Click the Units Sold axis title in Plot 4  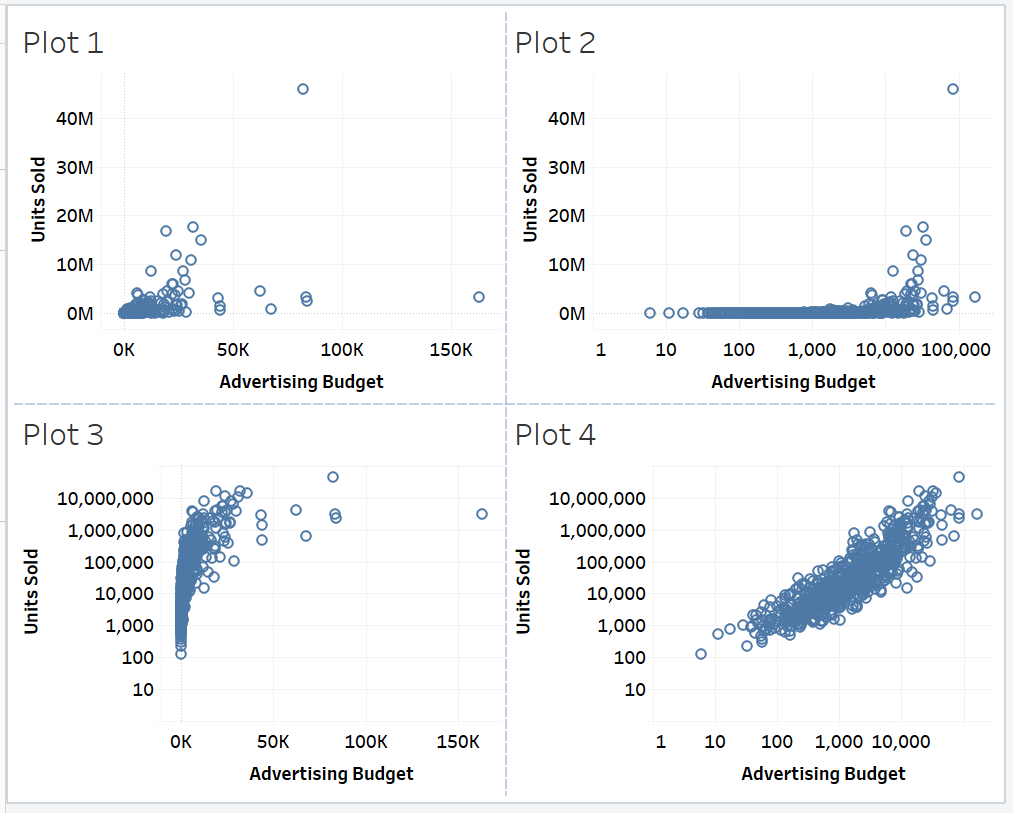(x=523, y=591)
